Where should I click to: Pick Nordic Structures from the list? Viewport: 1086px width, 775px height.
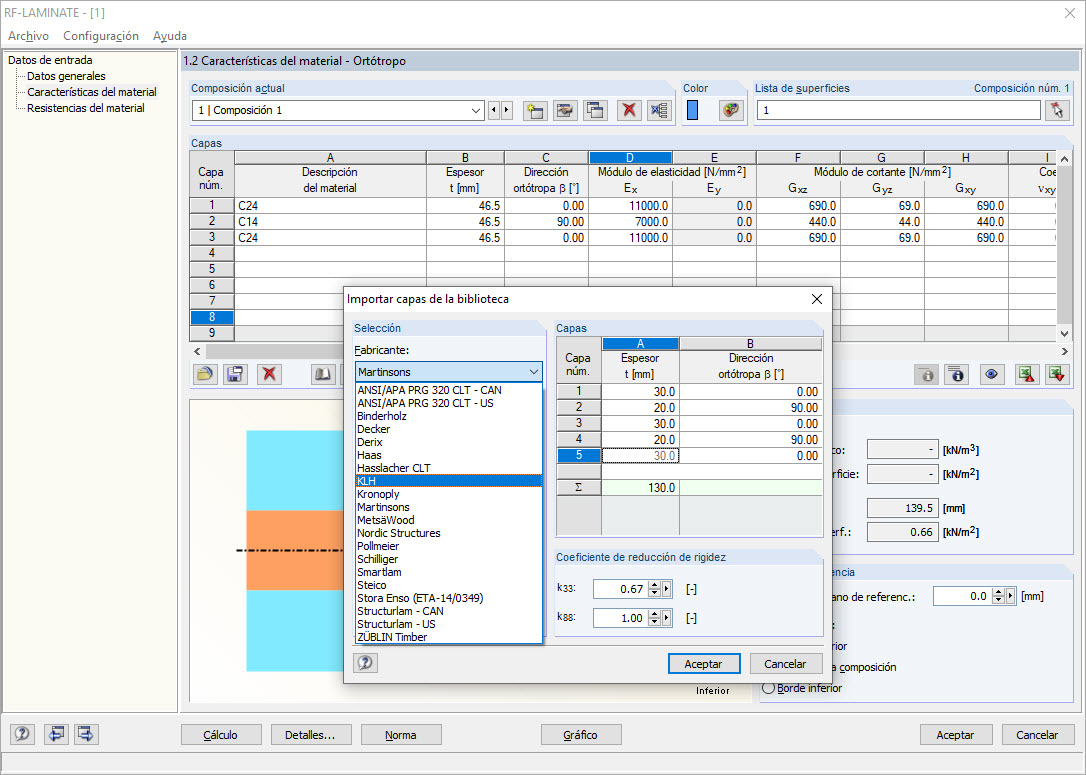448,533
